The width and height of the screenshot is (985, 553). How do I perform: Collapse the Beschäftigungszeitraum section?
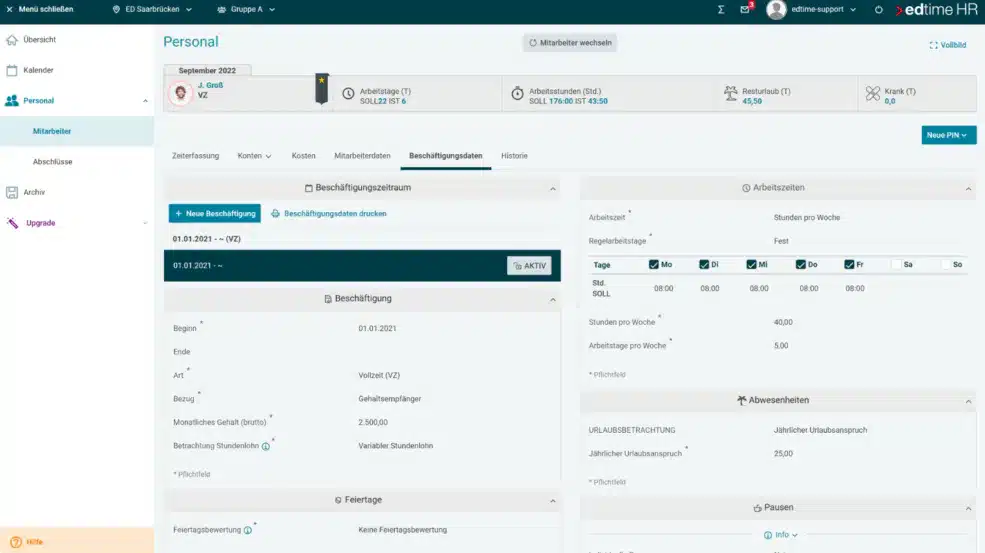click(553, 189)
